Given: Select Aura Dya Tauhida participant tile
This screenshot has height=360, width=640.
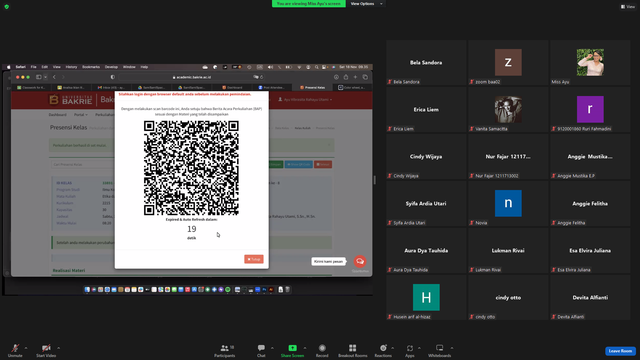Looking at the screenshot, I should pyautogui.click(x=426, y=251).
